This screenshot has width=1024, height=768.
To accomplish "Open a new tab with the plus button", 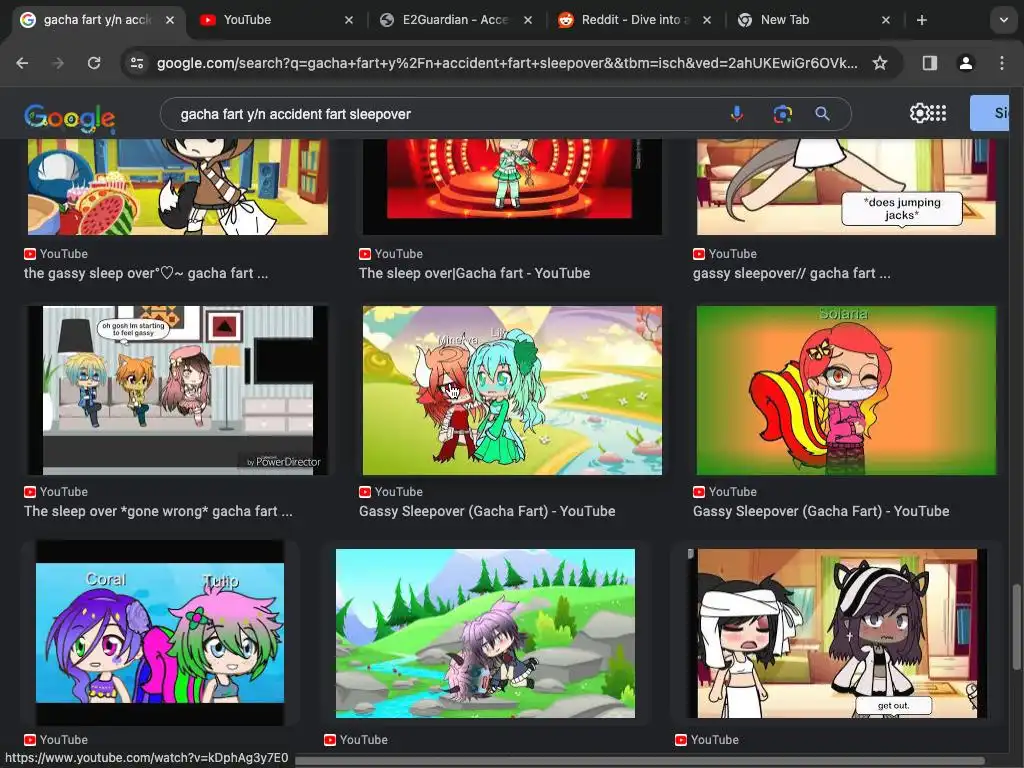I will [921, 20].
